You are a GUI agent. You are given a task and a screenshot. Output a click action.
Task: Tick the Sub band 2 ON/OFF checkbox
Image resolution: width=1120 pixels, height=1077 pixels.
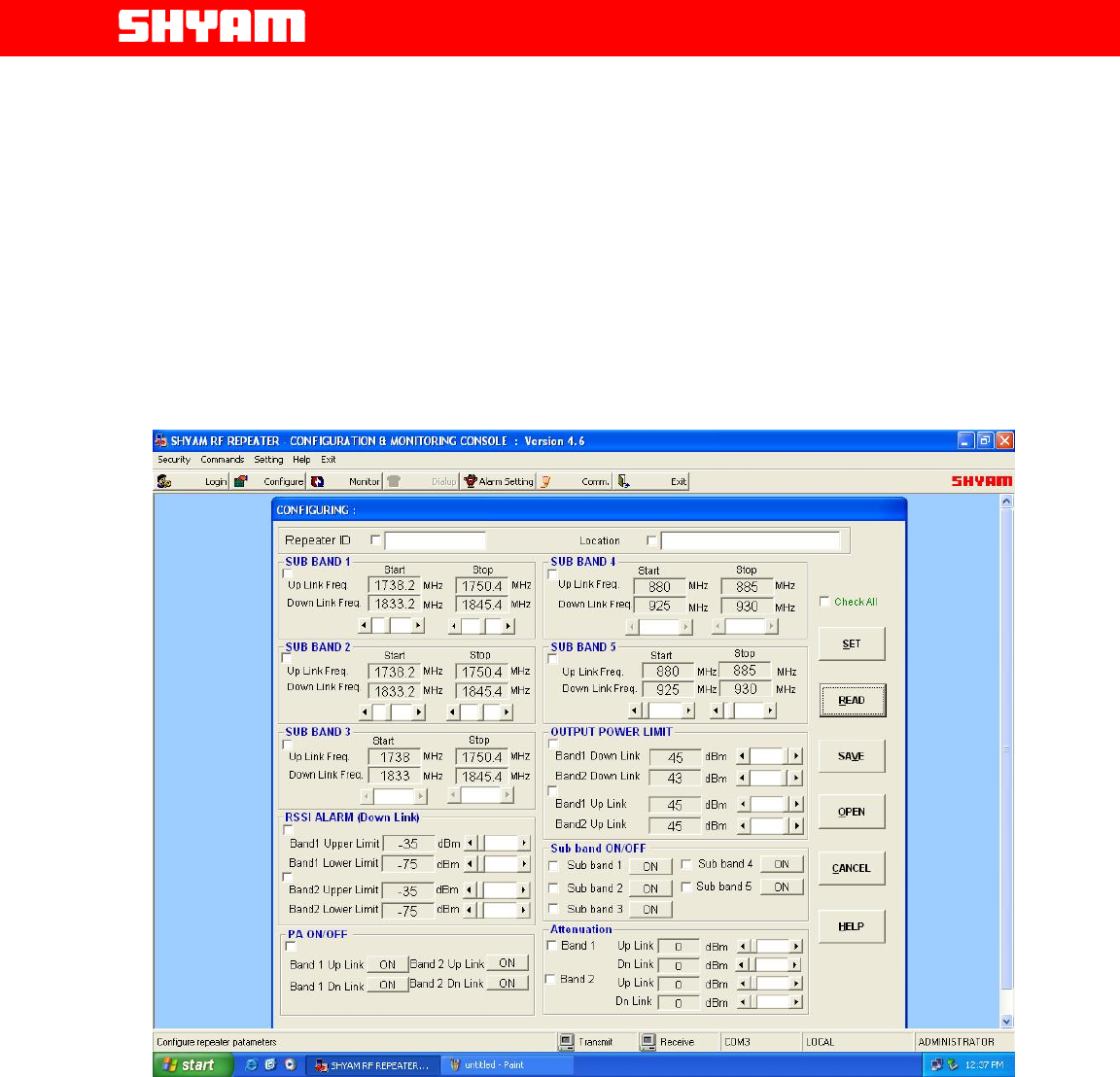pyautogui.click(x=553, y=887)
